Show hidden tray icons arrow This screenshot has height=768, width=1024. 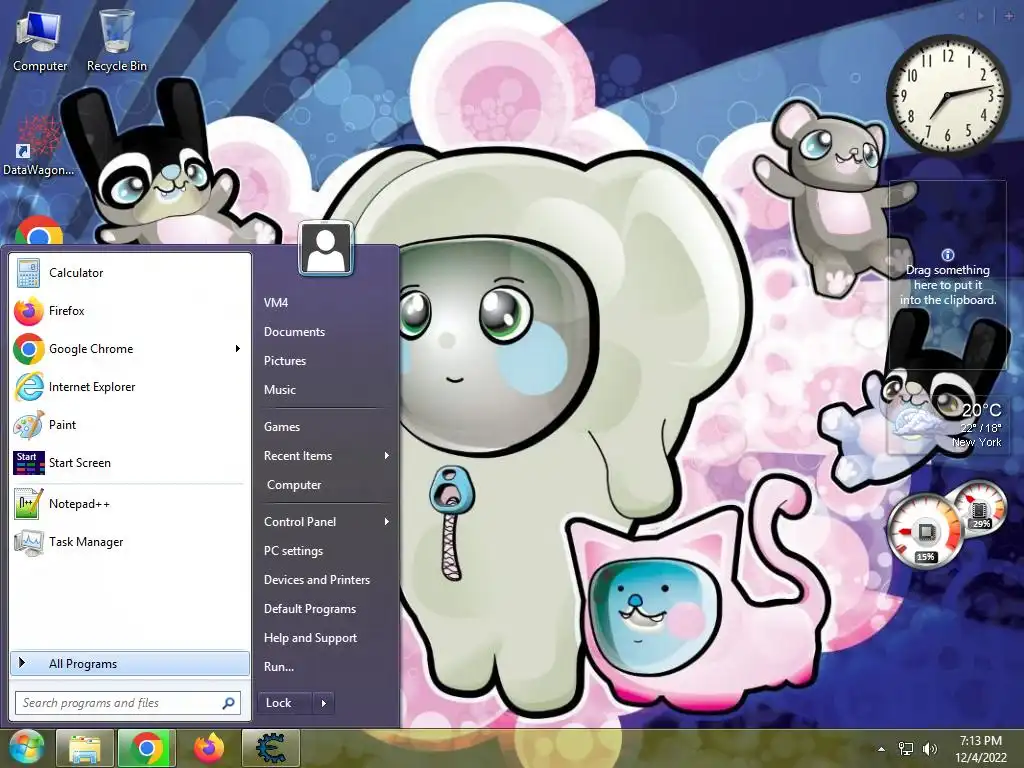click(882, 749)
